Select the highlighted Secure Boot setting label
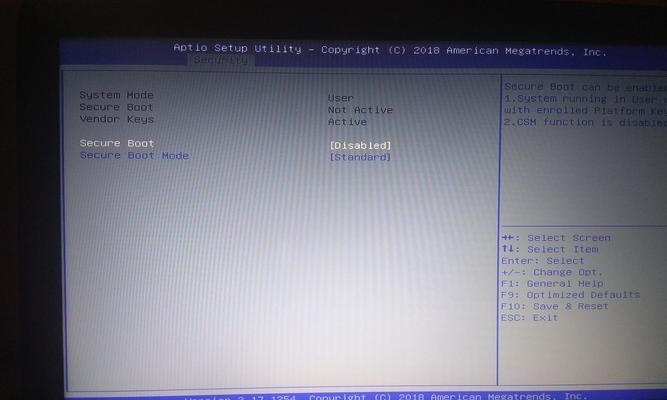 [x=117, y=143]
